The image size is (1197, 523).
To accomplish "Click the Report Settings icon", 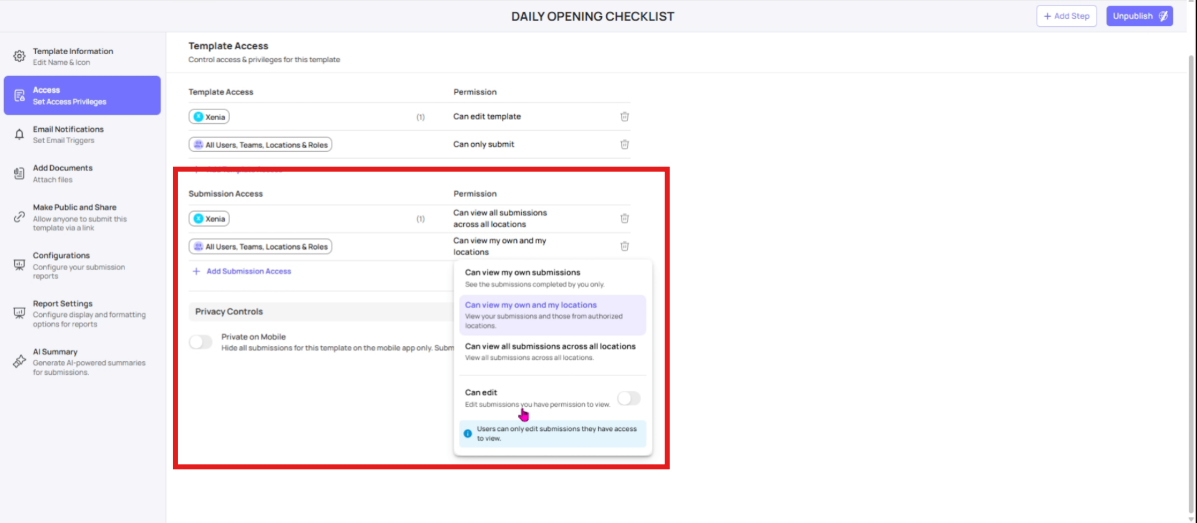I will [x=19, y=313].
